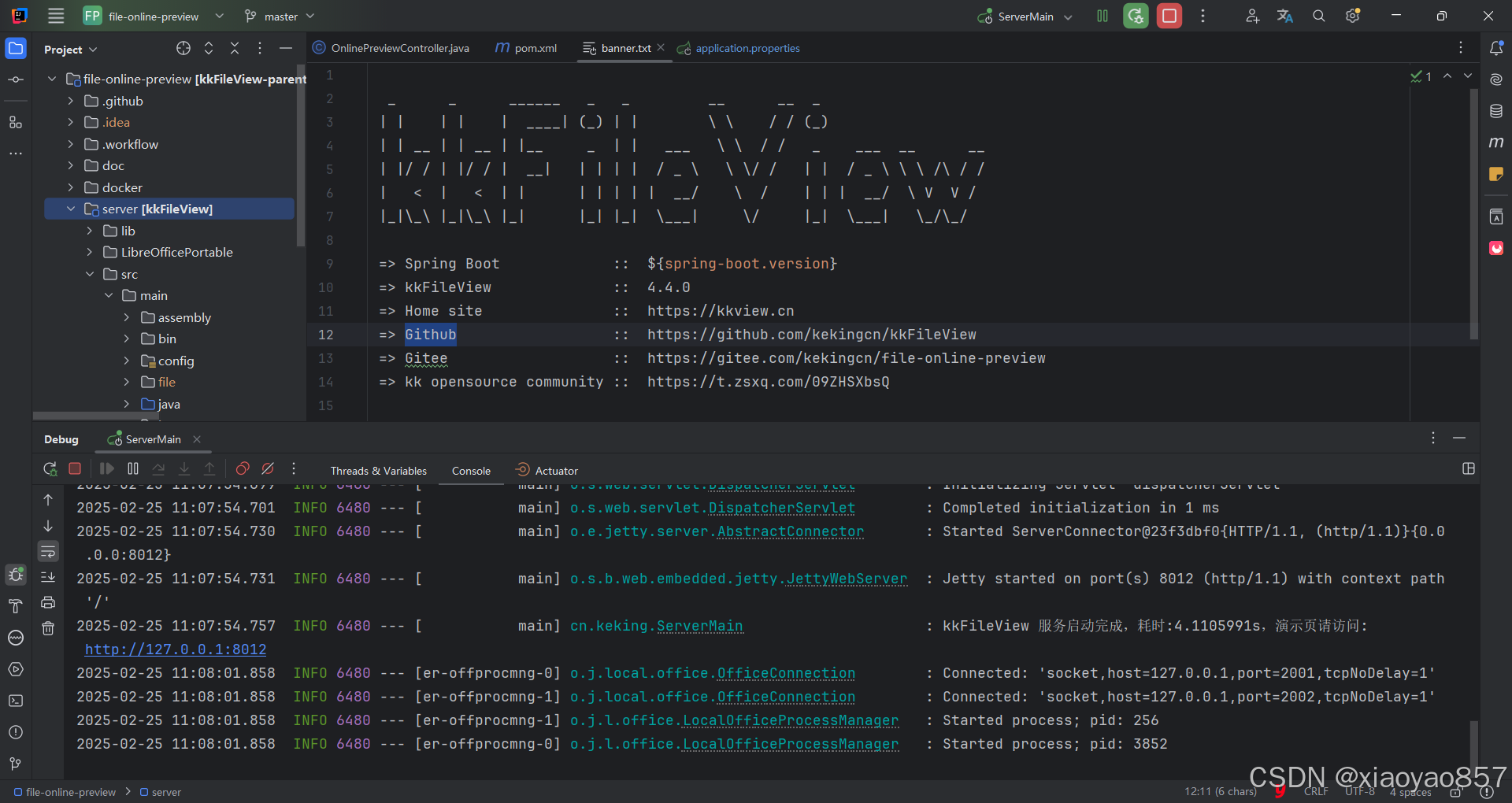Print console output
Screen dimensions: 1512x803
tap(48, 602)
